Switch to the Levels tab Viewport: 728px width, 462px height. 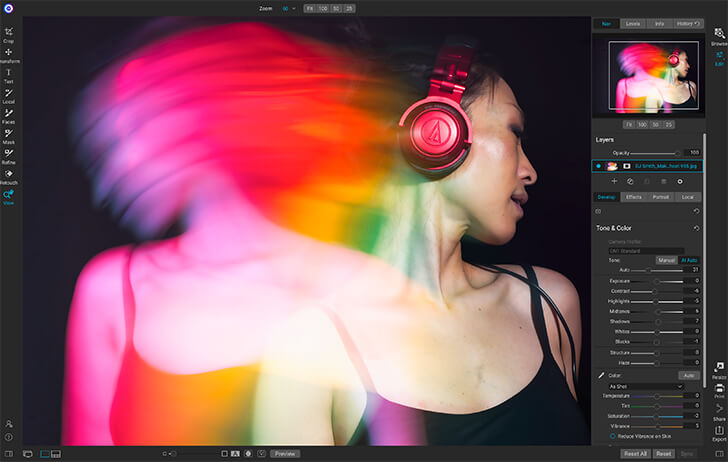(633, 24)
